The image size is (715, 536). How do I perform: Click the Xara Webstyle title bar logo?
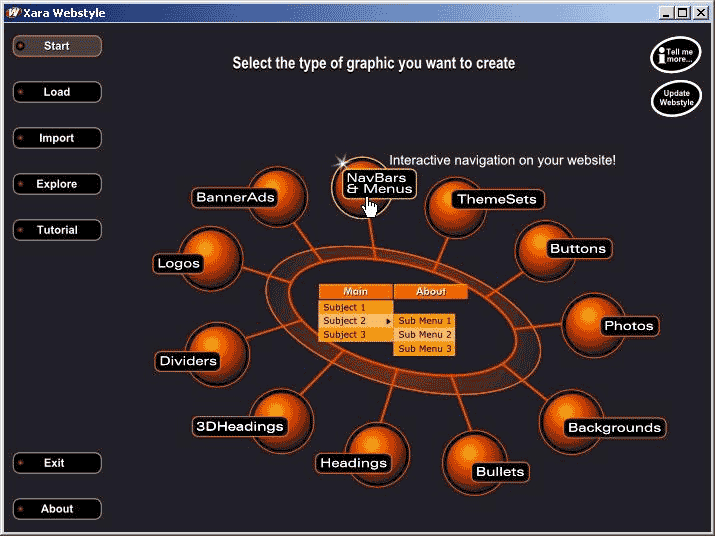click(x=13, y=12)
